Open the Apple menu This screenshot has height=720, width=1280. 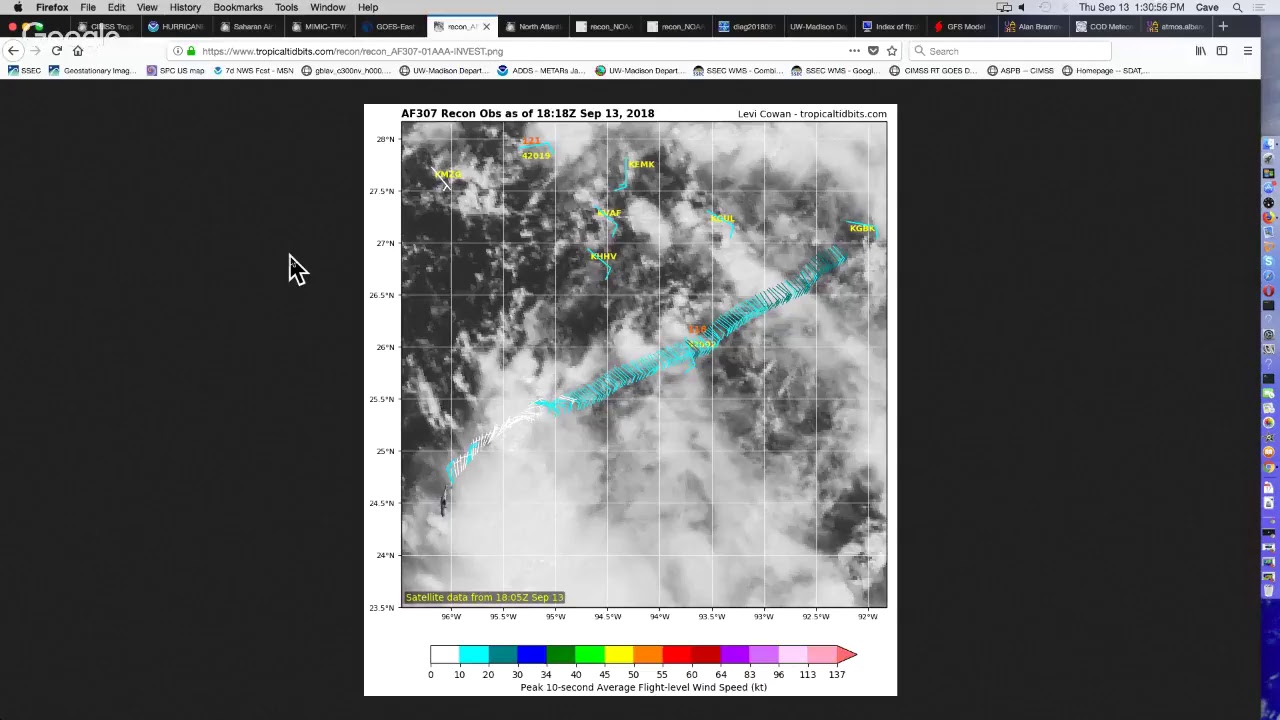pyautogui.click(x=18, y=7)
